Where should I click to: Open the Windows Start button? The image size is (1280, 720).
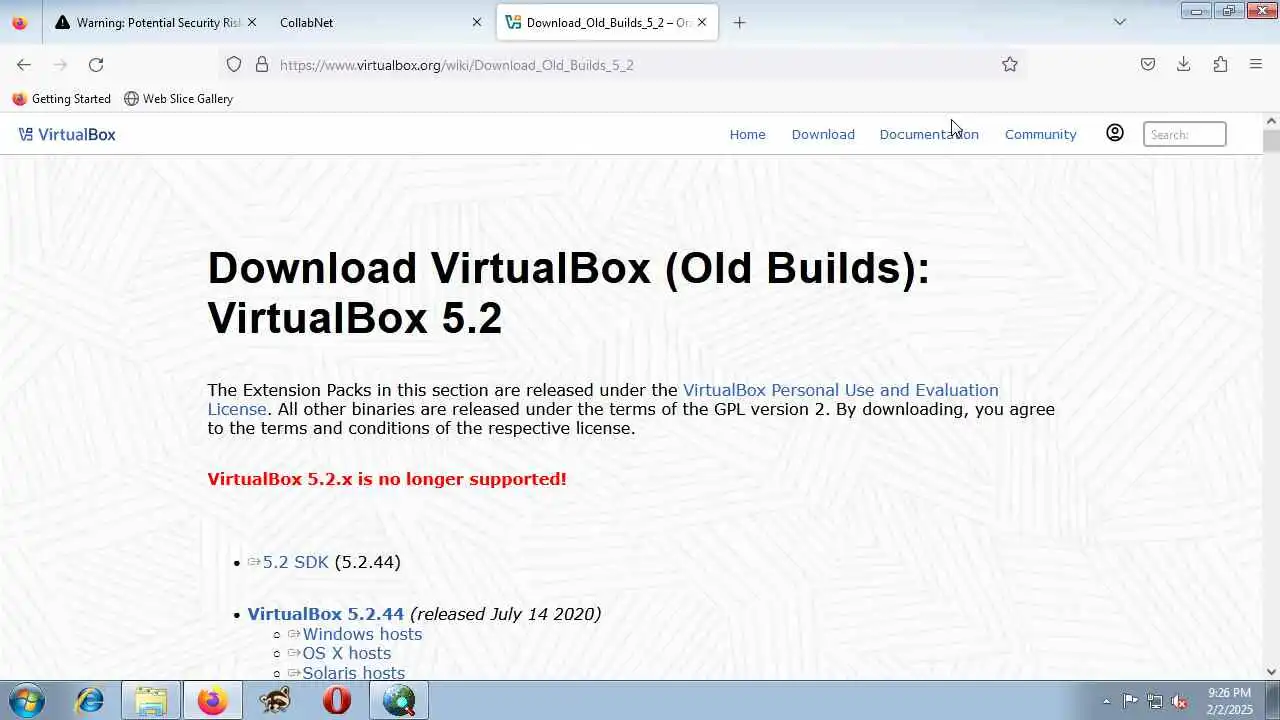point(27,700)
